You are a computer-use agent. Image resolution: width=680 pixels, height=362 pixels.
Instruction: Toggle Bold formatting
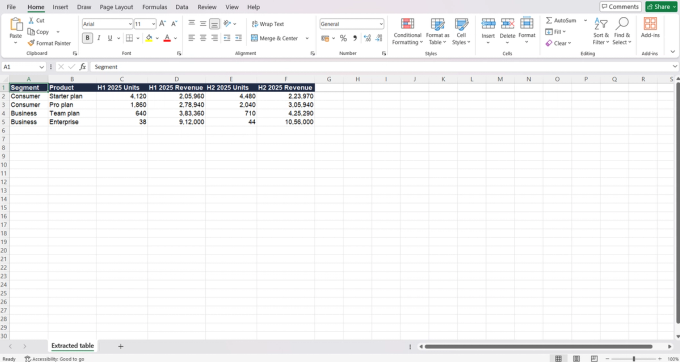tap(88, 38)
